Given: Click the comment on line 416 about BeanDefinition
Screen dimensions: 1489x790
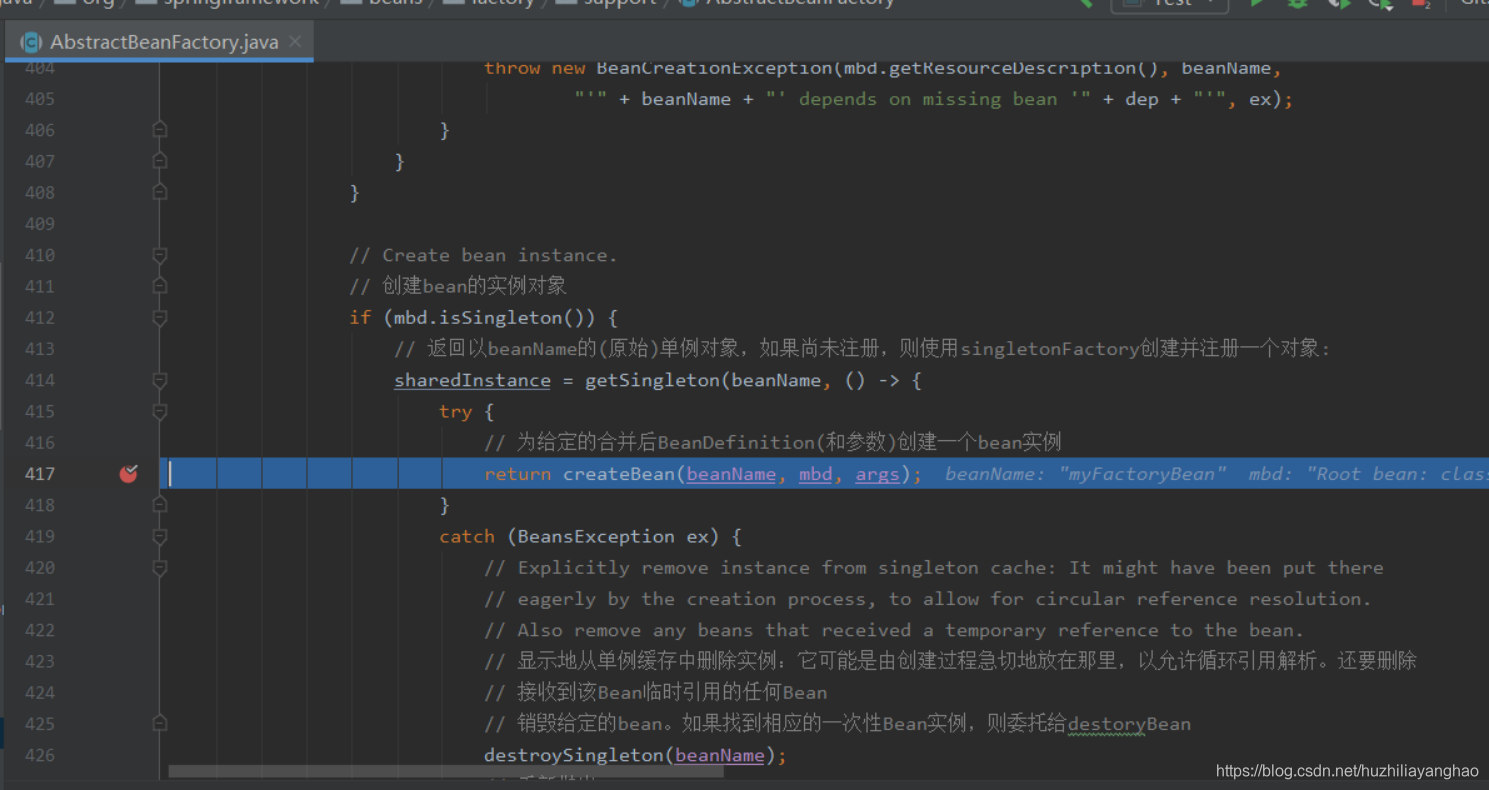Looking at the screenshot, I should [772, 442].
